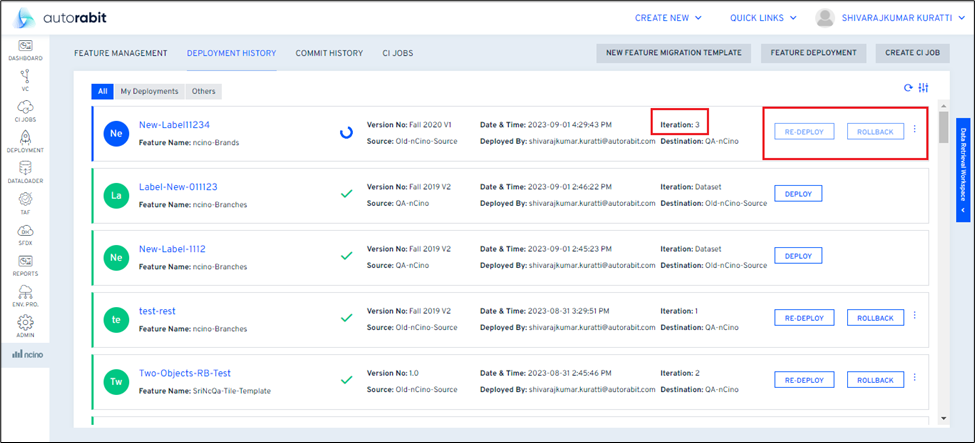Screen dimensions: 975x443
Task: Open the SFDX sidebar icon
Action: [x=25, y=233]
